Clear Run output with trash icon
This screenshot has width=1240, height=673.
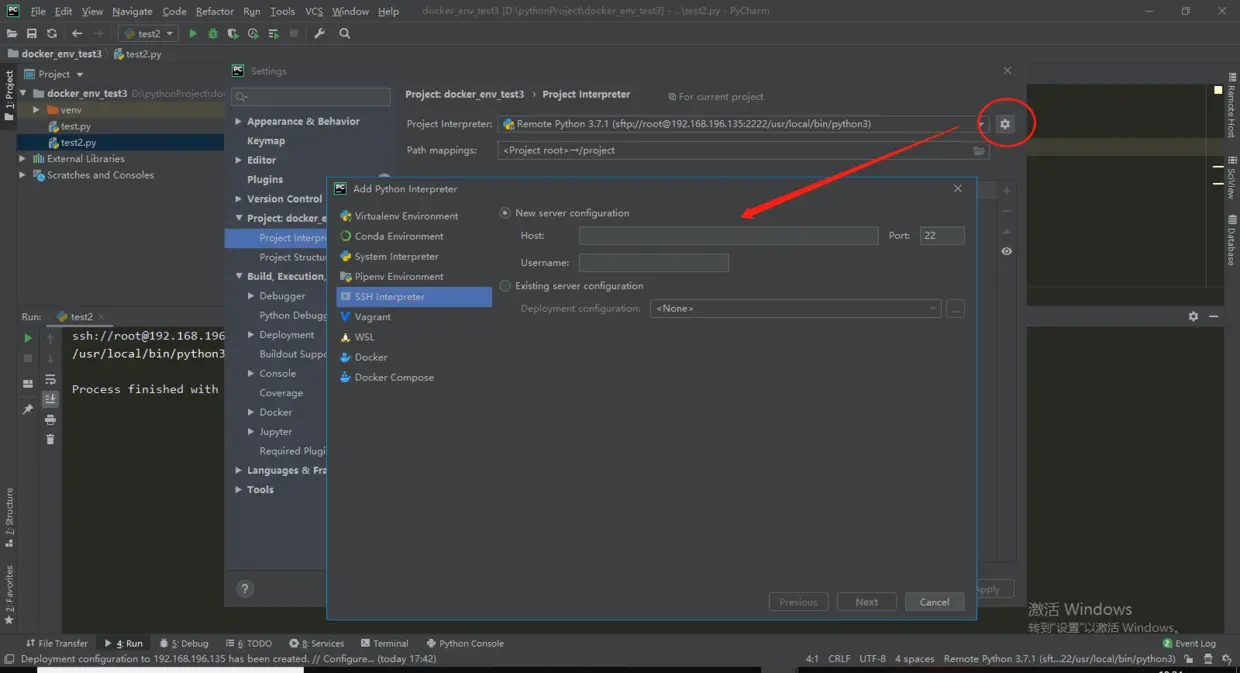click(50, 439)
